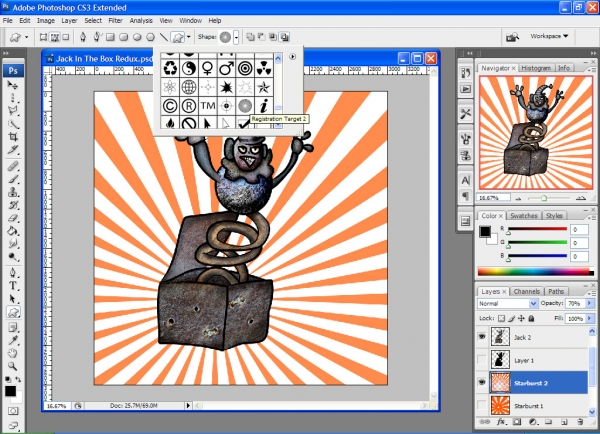Show the Layer 1 layer
This screenshot has width=600, height=434.
[482, 360]
